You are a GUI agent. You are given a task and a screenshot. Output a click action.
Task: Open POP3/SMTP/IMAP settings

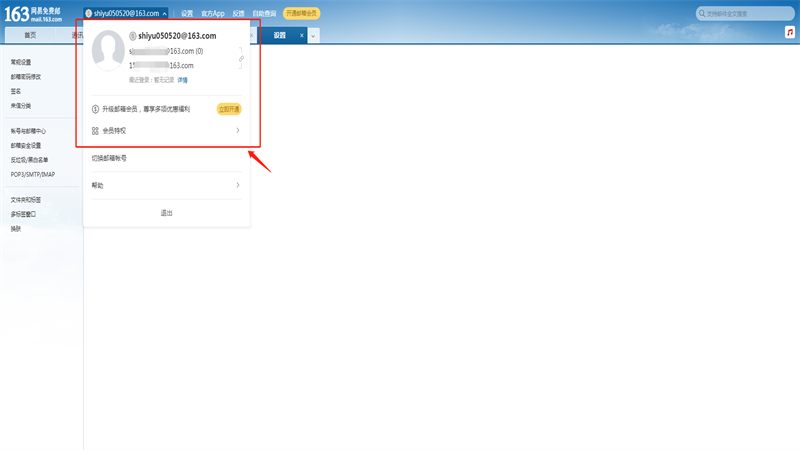[33, 174]
